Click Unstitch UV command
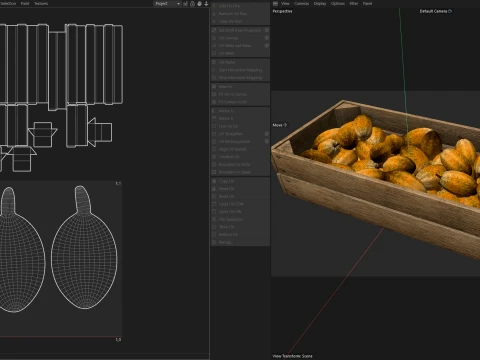The image size is (480, 360). [240, 157]
